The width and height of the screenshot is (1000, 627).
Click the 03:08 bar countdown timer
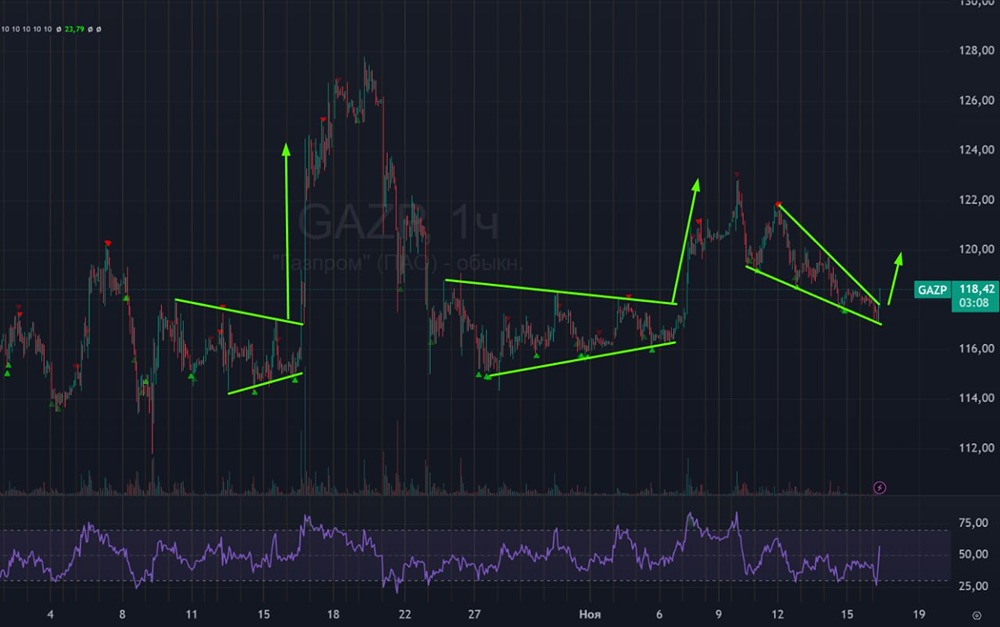coord(974,303)
